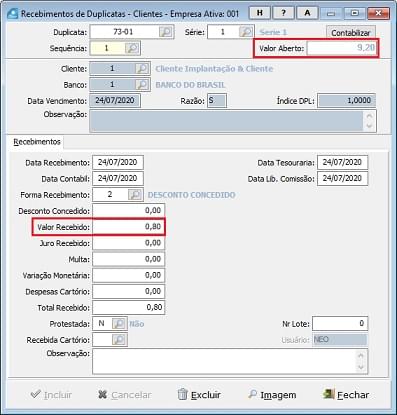Open the Série lookup magnifier
397x415 pixels.
tap(246, 32)
